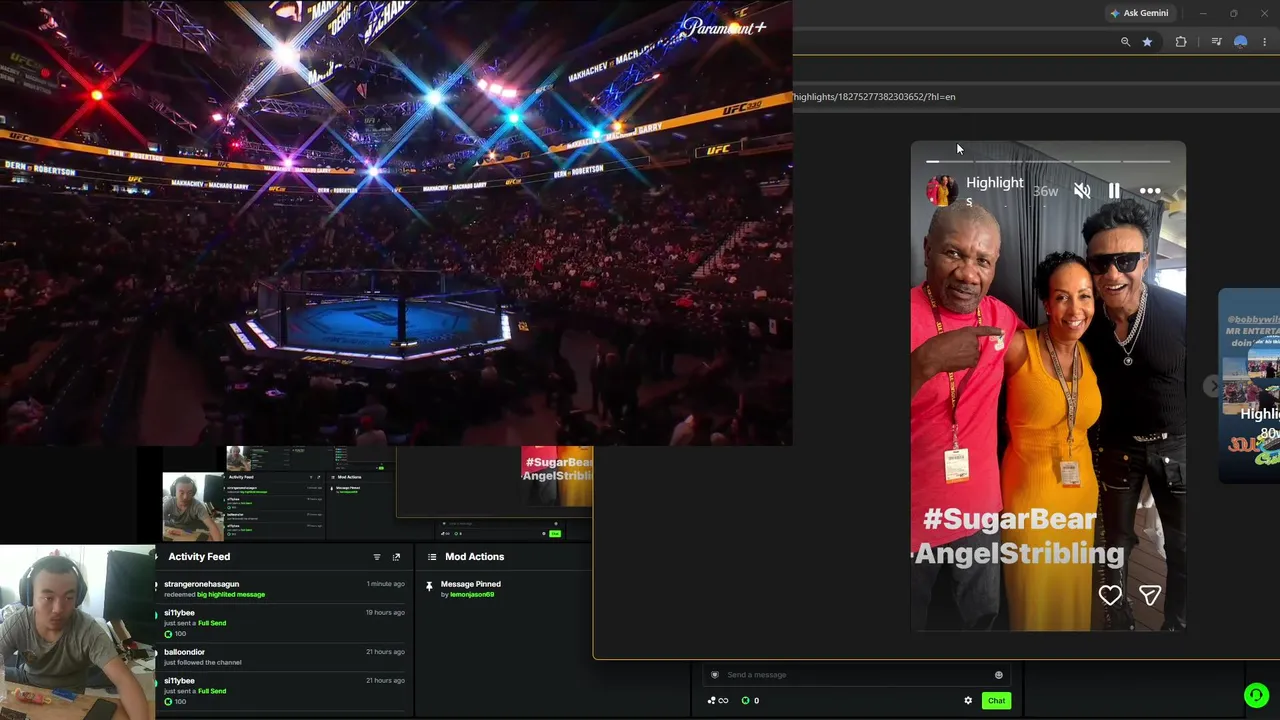
Task: Click the Mod Actions list icon
Action: pyautogui.click(x=432, y=557)
